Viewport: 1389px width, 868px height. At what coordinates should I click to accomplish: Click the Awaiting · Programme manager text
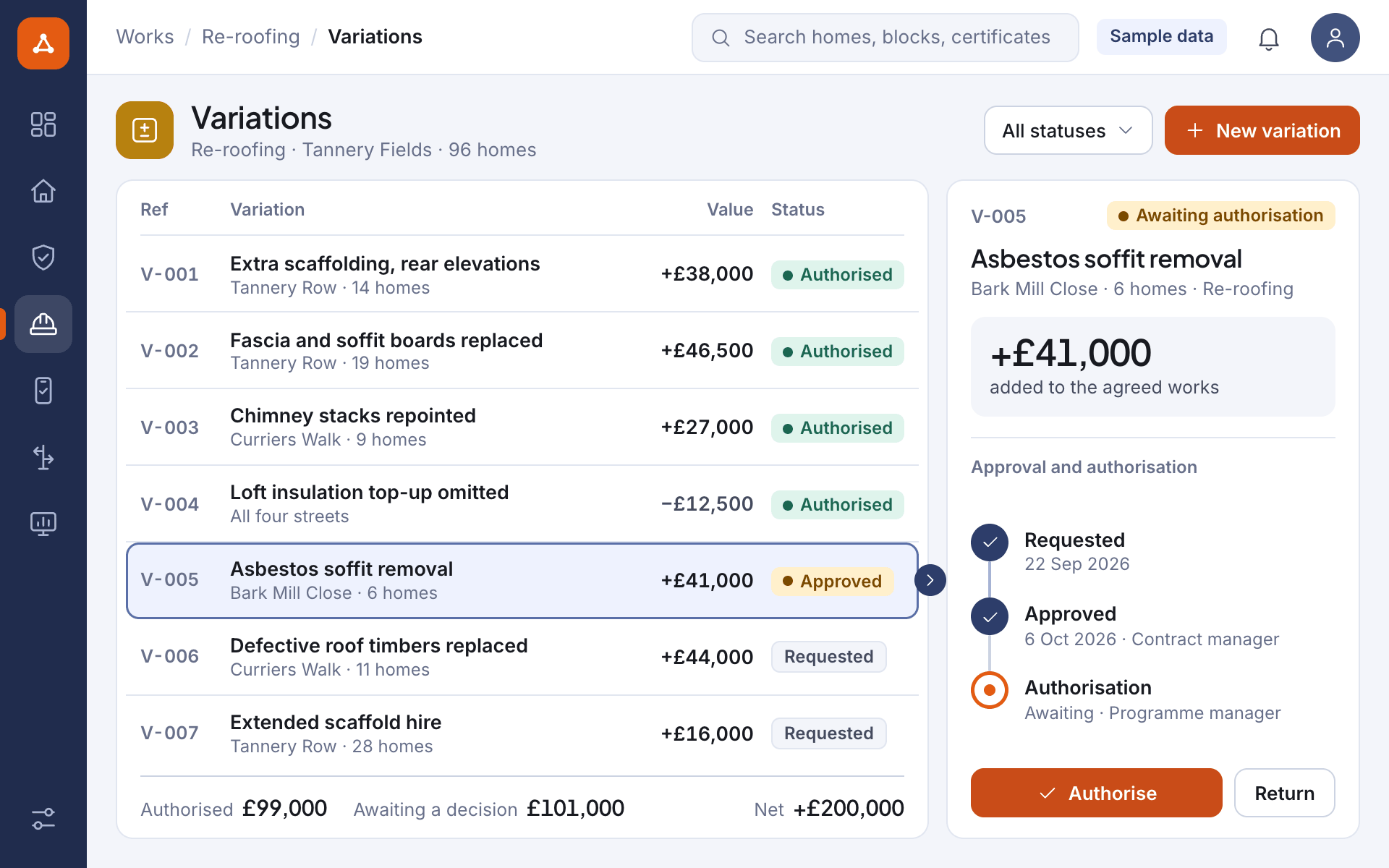click(1152, 713)
